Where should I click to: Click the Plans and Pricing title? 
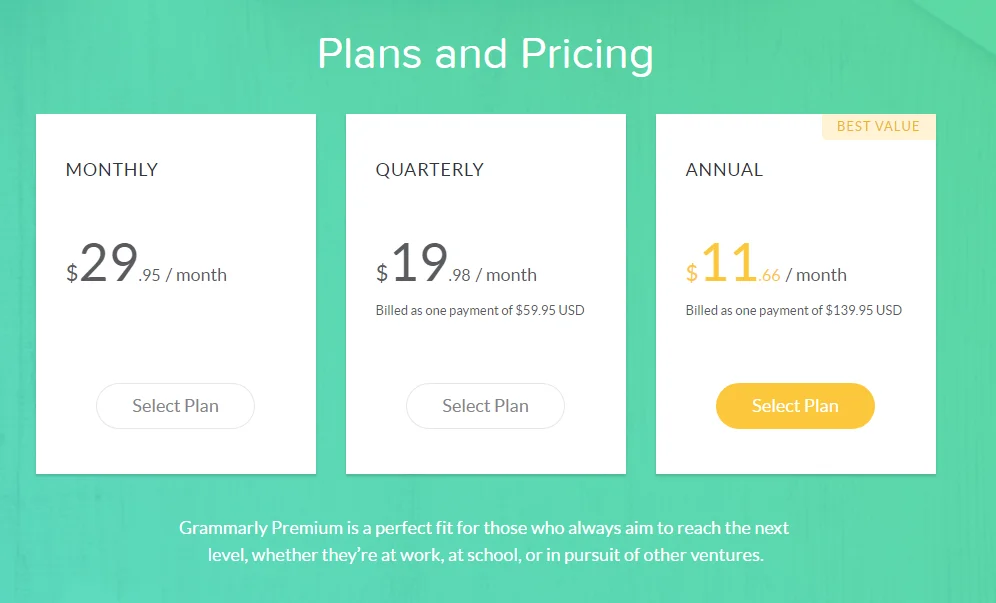485,53
